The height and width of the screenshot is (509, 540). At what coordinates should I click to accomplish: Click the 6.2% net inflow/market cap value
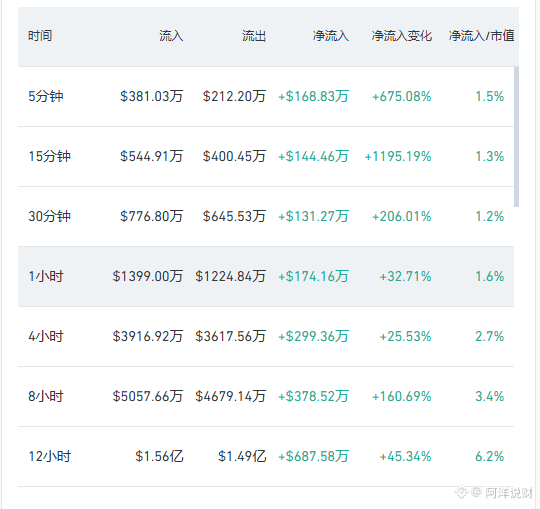(x=489, y=456)
